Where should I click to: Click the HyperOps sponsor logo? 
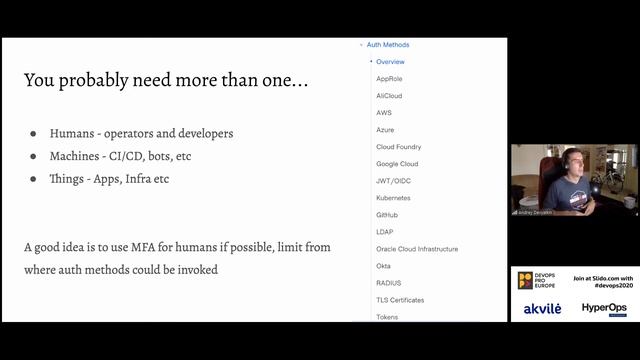coord(604,309)
